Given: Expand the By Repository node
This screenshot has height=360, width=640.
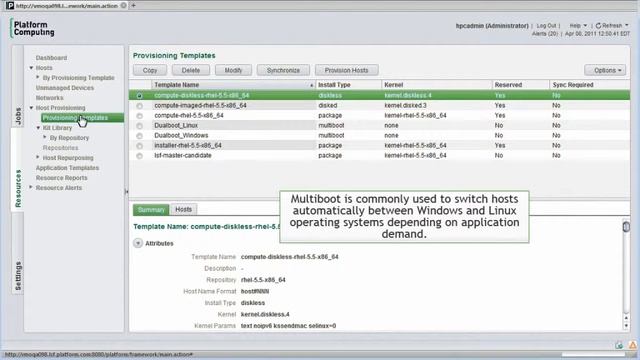Looking at the screenshot, I should [45, 137].
